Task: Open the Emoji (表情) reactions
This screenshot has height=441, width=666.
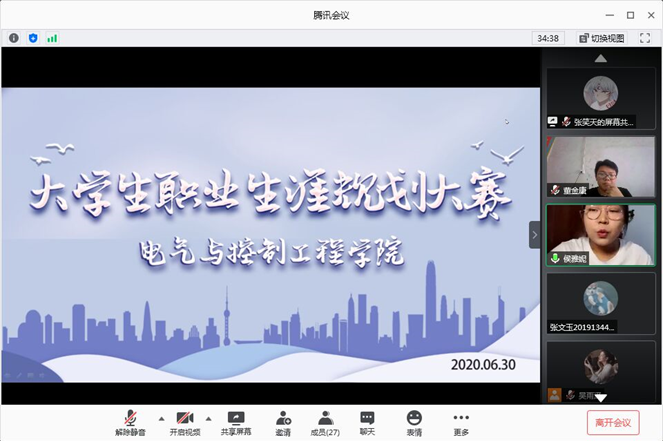Action: tap(413, 417)
